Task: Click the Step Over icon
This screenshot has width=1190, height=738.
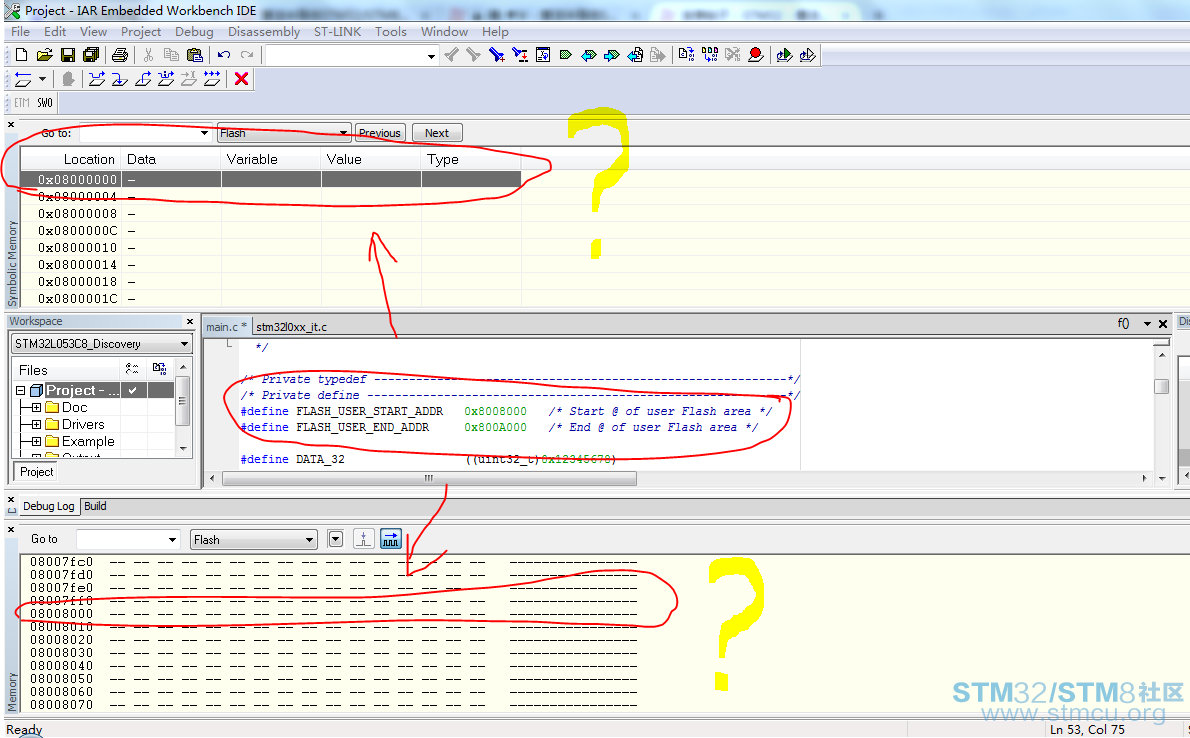Action: click(x=96, y=79)
